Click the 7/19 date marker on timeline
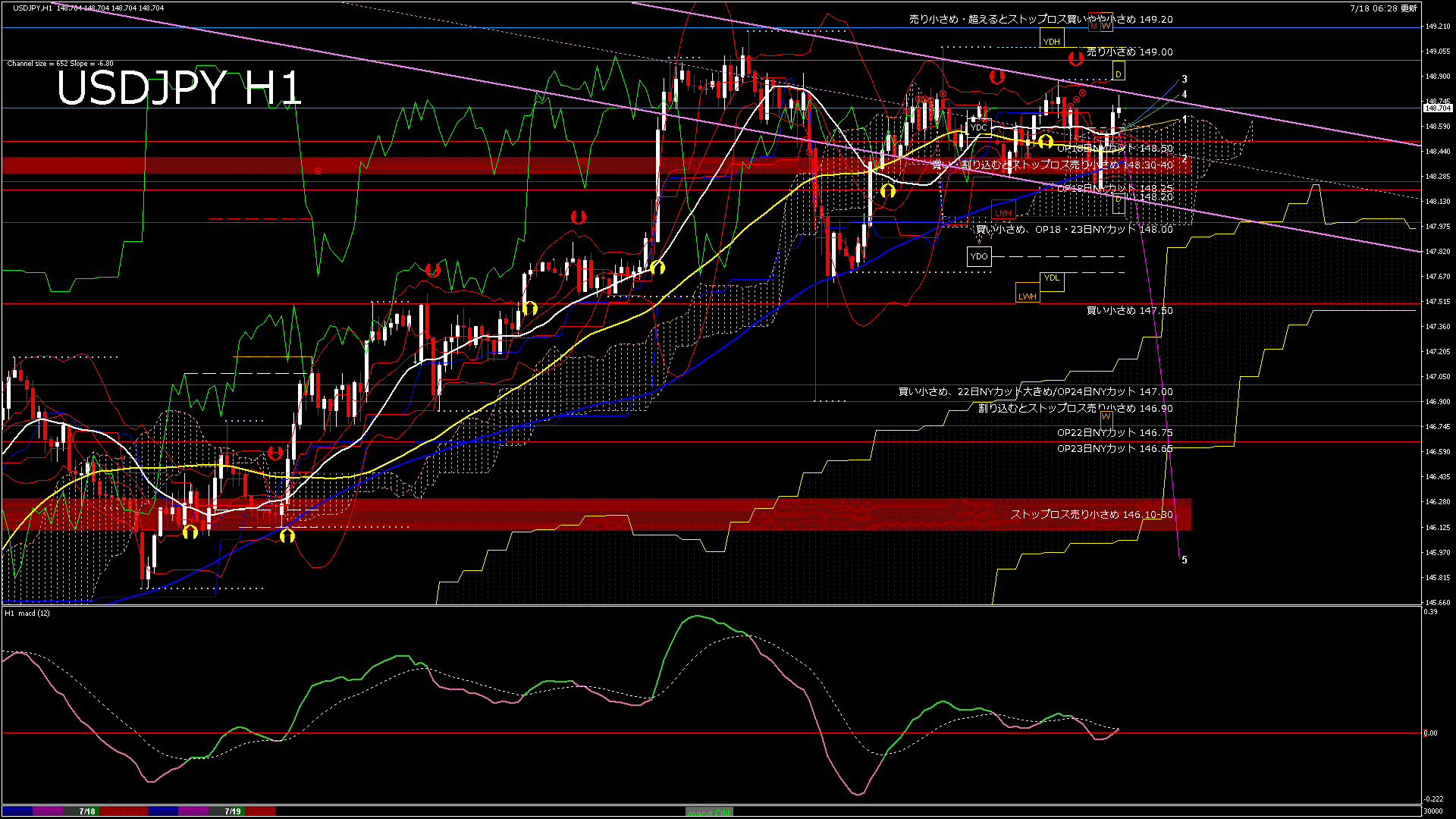This screenshot has width=1456, height=819. click(233, 811)
